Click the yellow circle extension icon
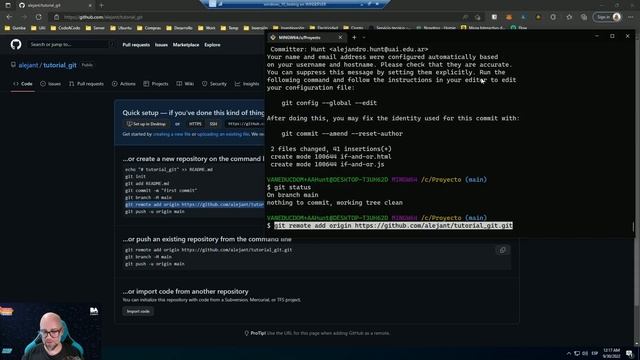640x360 pixels. [538, 17]
